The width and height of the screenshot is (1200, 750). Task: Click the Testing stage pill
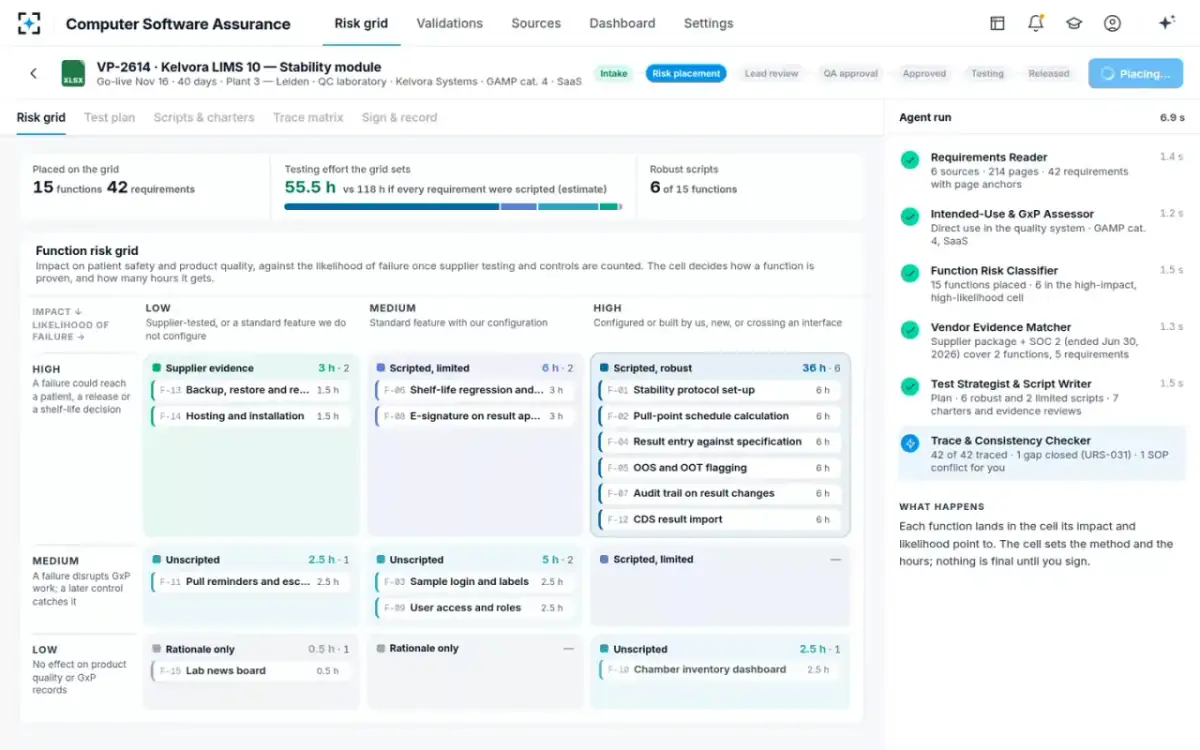tap(987, 73)
